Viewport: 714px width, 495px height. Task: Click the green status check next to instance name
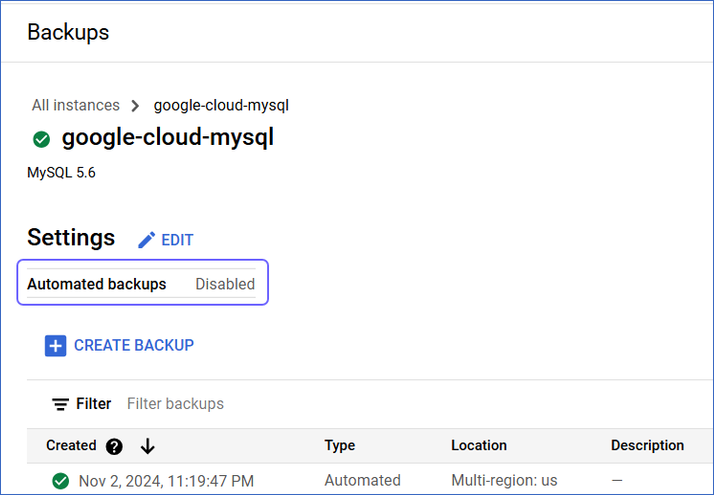(41, 139)
